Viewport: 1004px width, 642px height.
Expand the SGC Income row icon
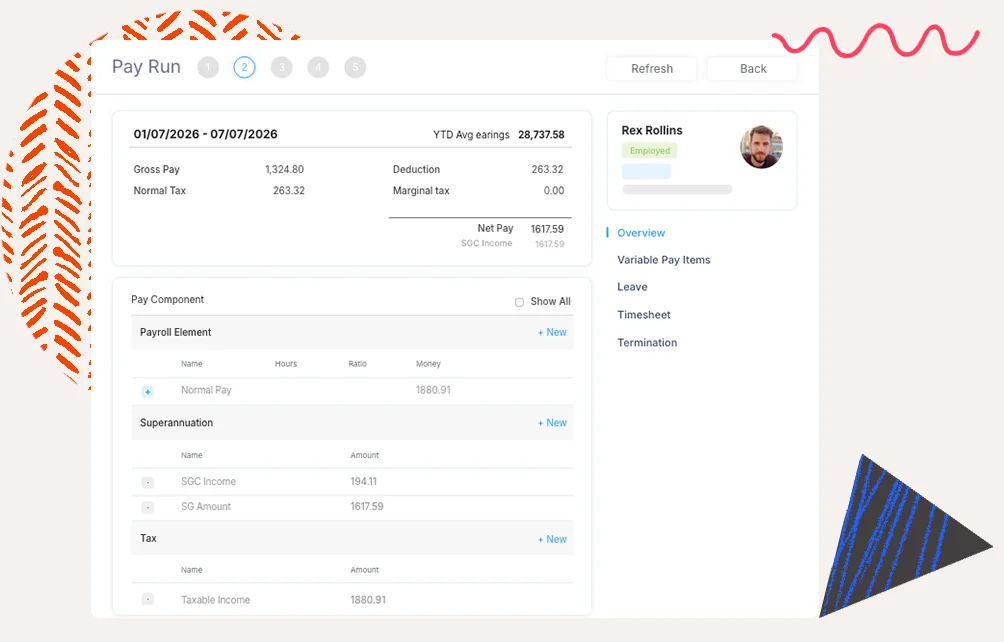click(148, 482)
